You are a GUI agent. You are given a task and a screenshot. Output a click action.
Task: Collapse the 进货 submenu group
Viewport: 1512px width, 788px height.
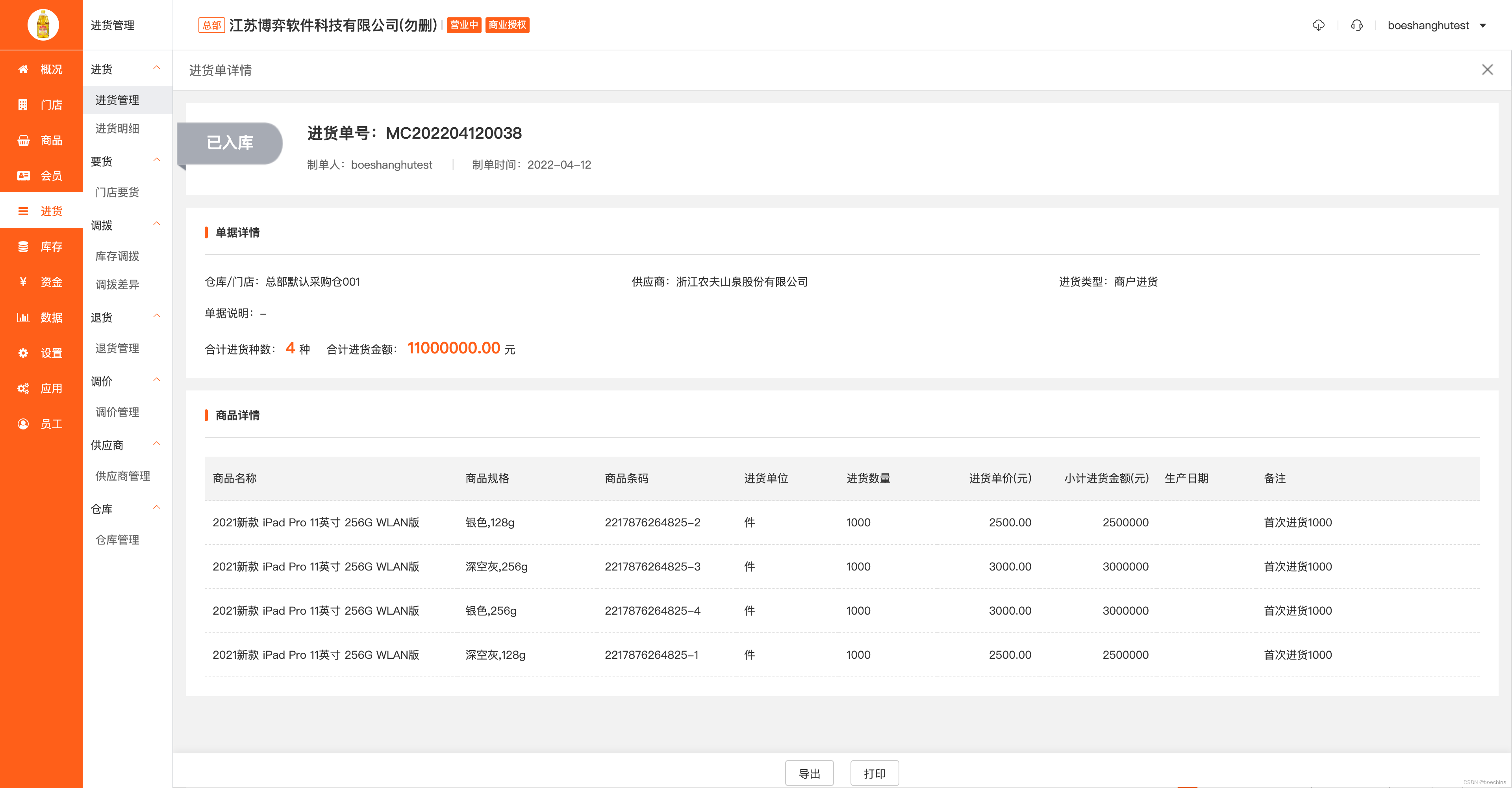click(156, 68)
